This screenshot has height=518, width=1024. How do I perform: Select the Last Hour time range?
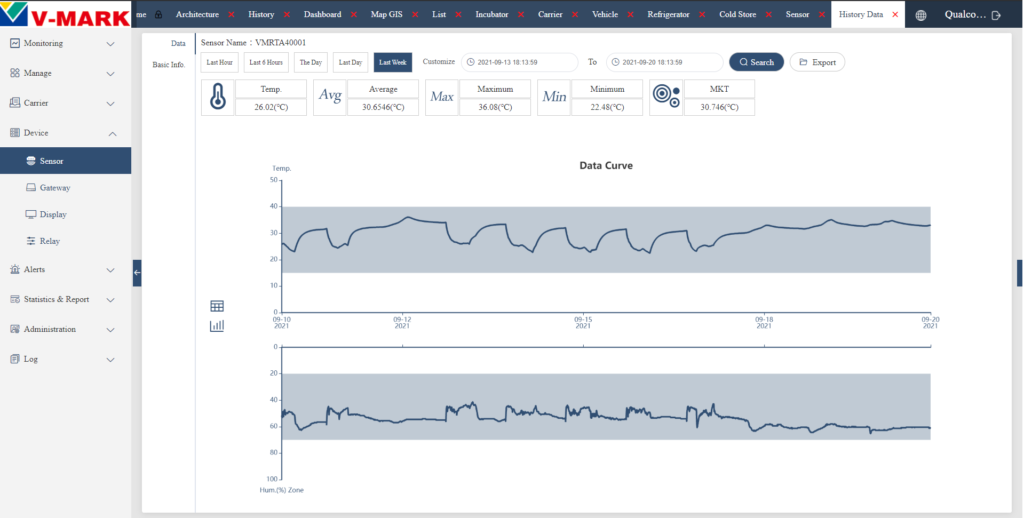point(219,62)
